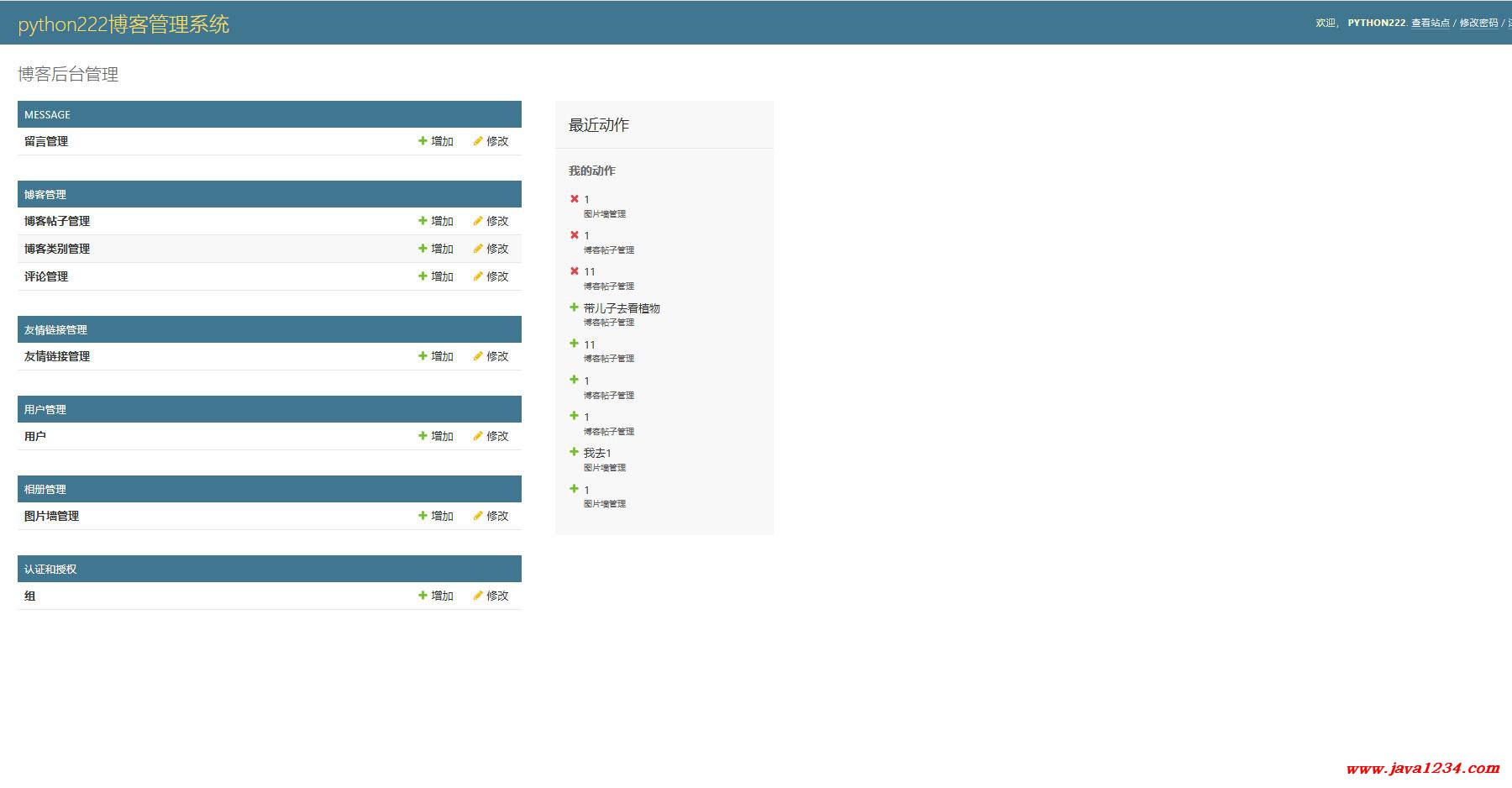The width and height of the screenshot is (1512, 788).
Task: Open the 留言管理 model list
Action: 46,141
